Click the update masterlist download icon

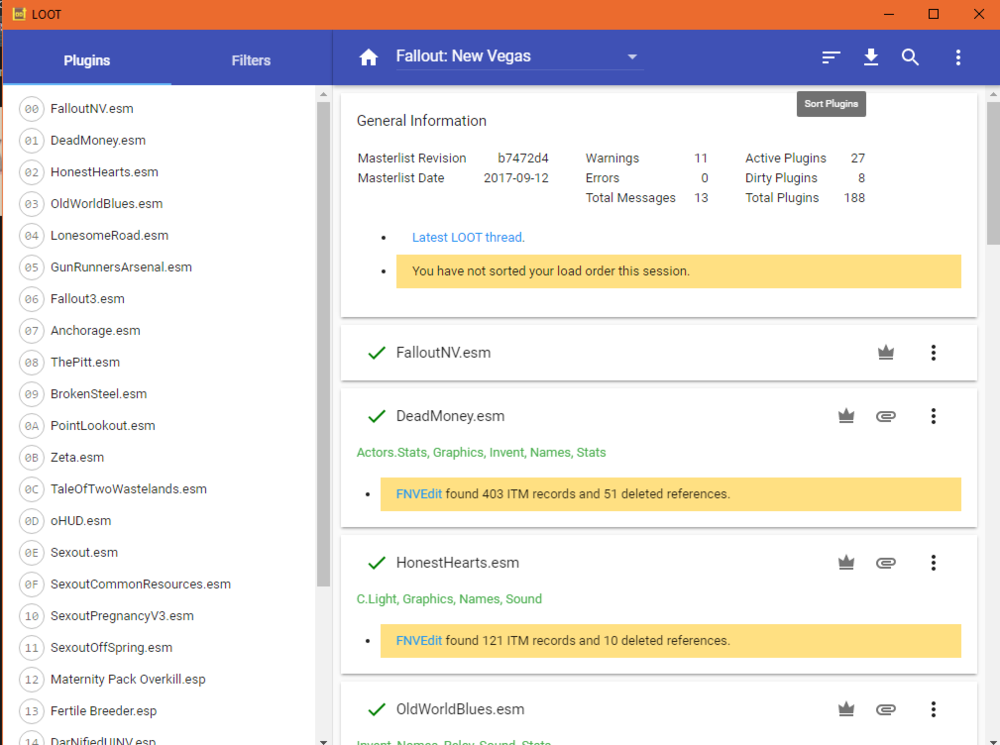click(x=871, y=57)
